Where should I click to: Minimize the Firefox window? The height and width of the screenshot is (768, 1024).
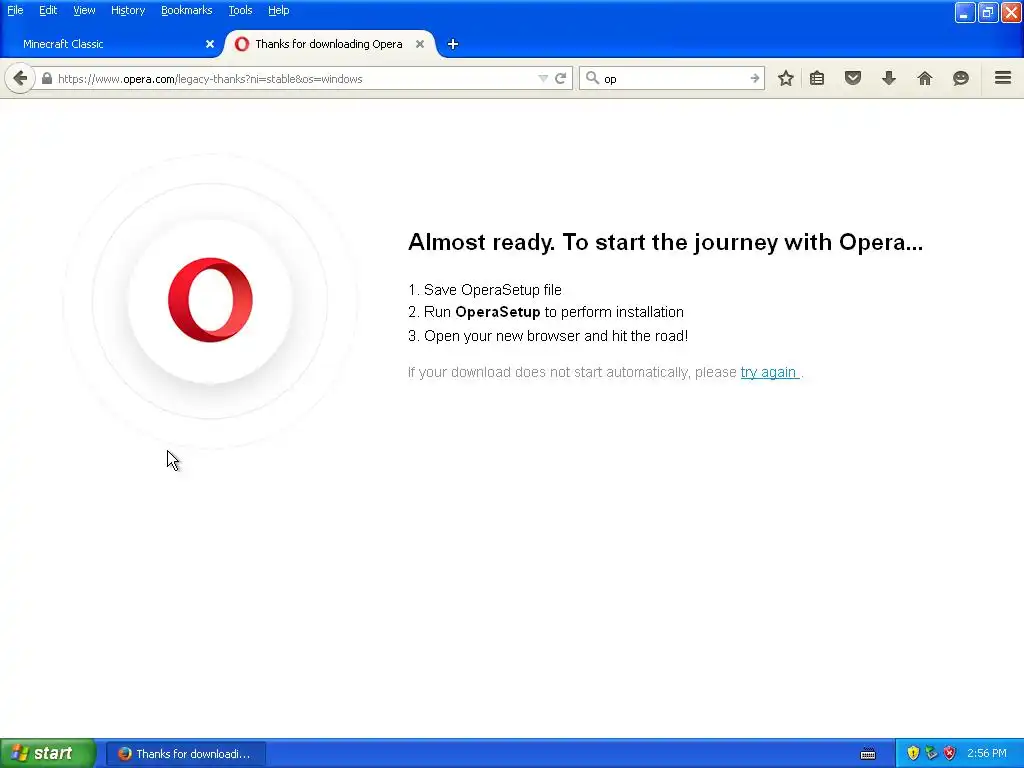[x=965, y=12]
